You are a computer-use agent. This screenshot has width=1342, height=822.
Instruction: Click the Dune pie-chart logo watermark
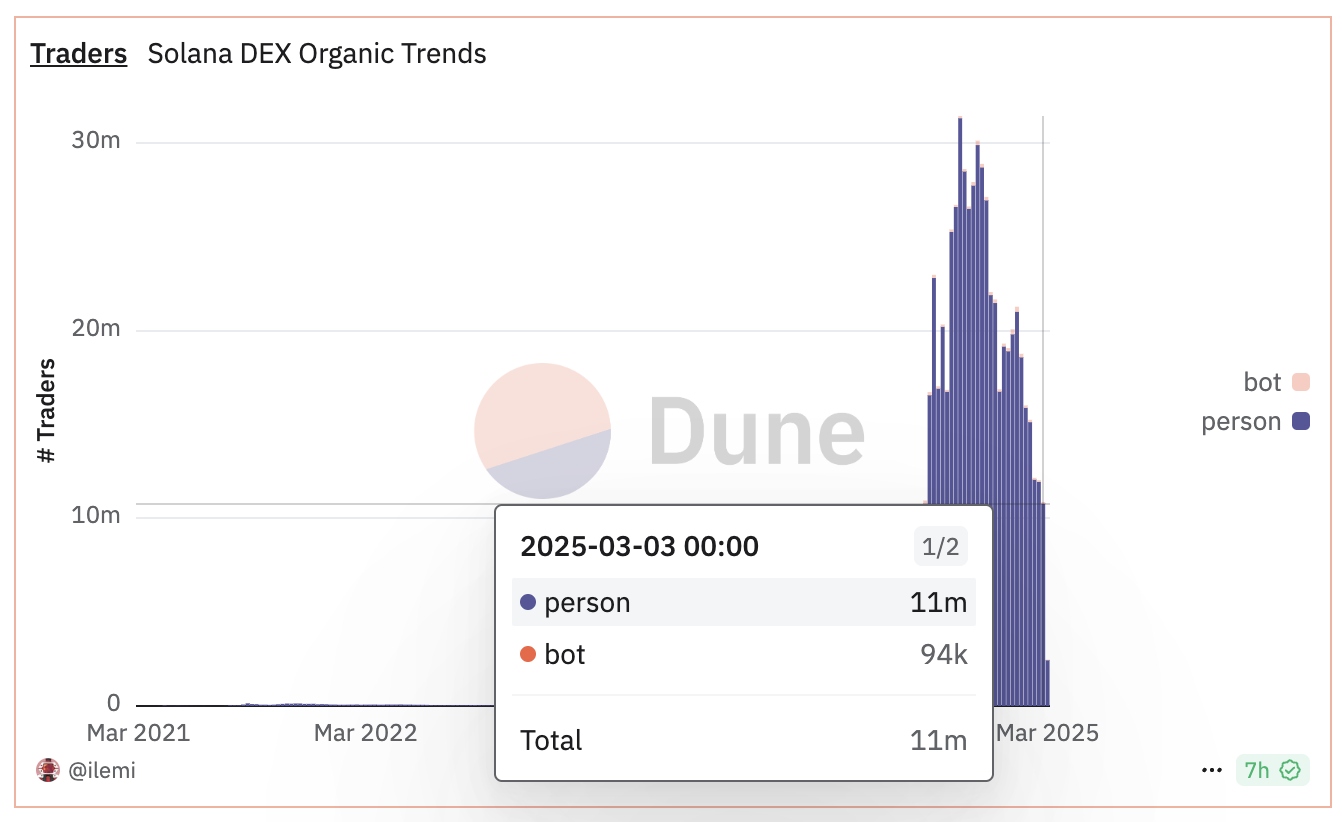(542, 431)
